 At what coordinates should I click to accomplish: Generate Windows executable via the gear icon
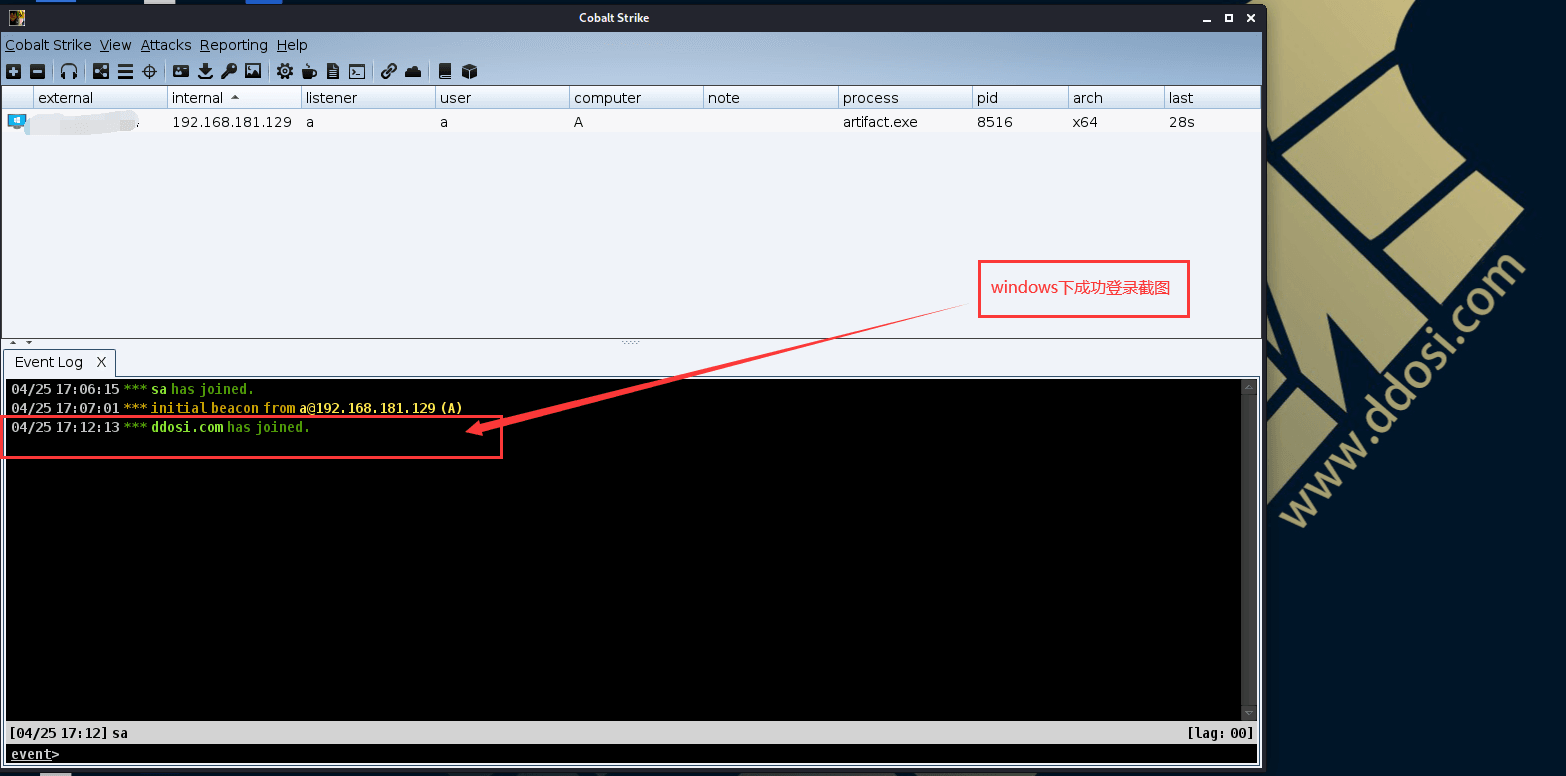tap(285, 71)
